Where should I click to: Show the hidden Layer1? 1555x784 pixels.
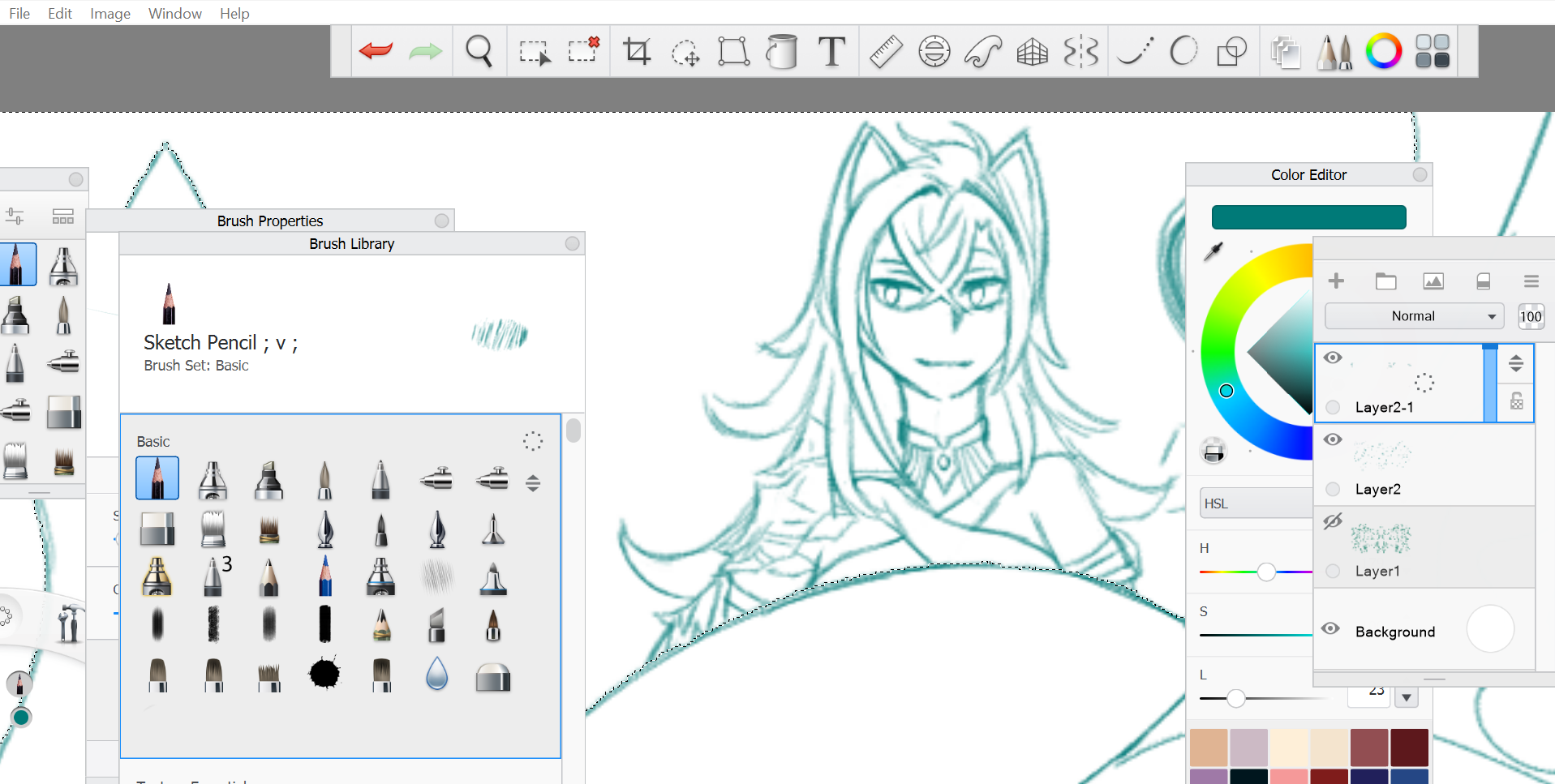click(1332, 521)
